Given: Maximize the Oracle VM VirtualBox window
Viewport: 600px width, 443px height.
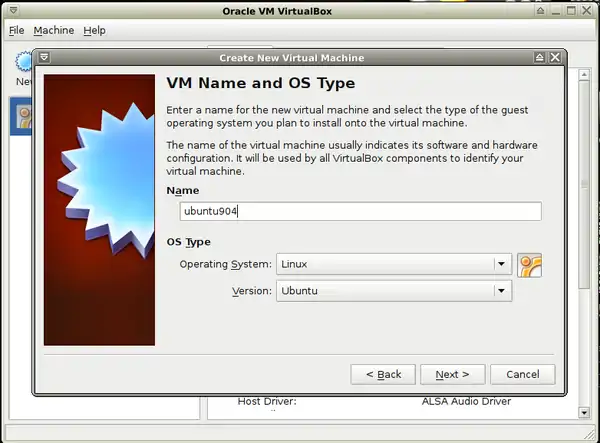Looking at the screenshot, I should 572,9.
